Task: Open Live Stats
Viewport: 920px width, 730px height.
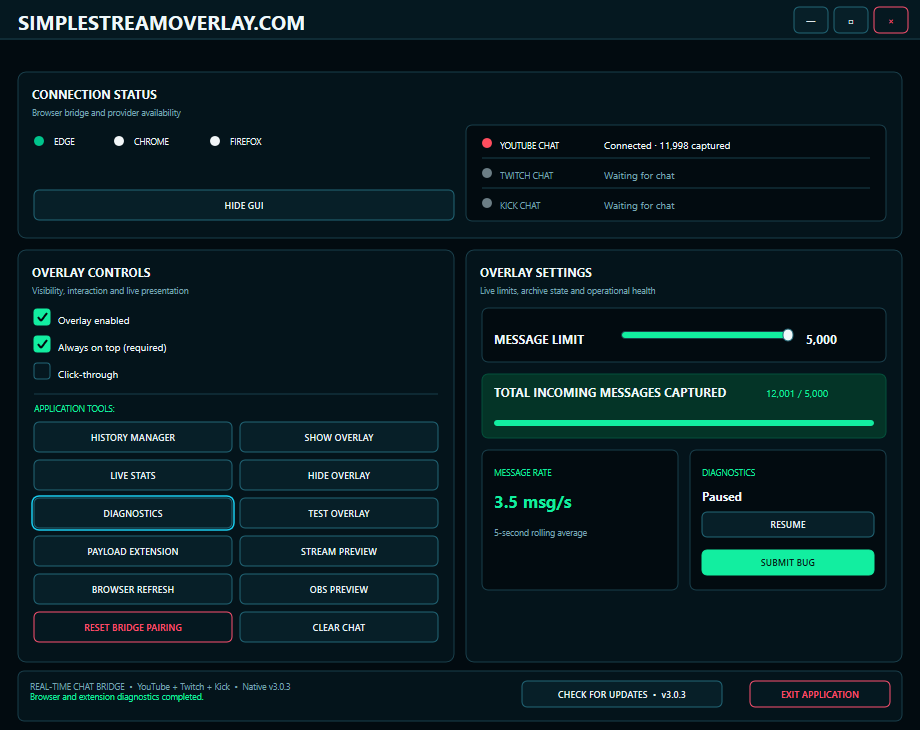Action: click(x=133, y=475)
